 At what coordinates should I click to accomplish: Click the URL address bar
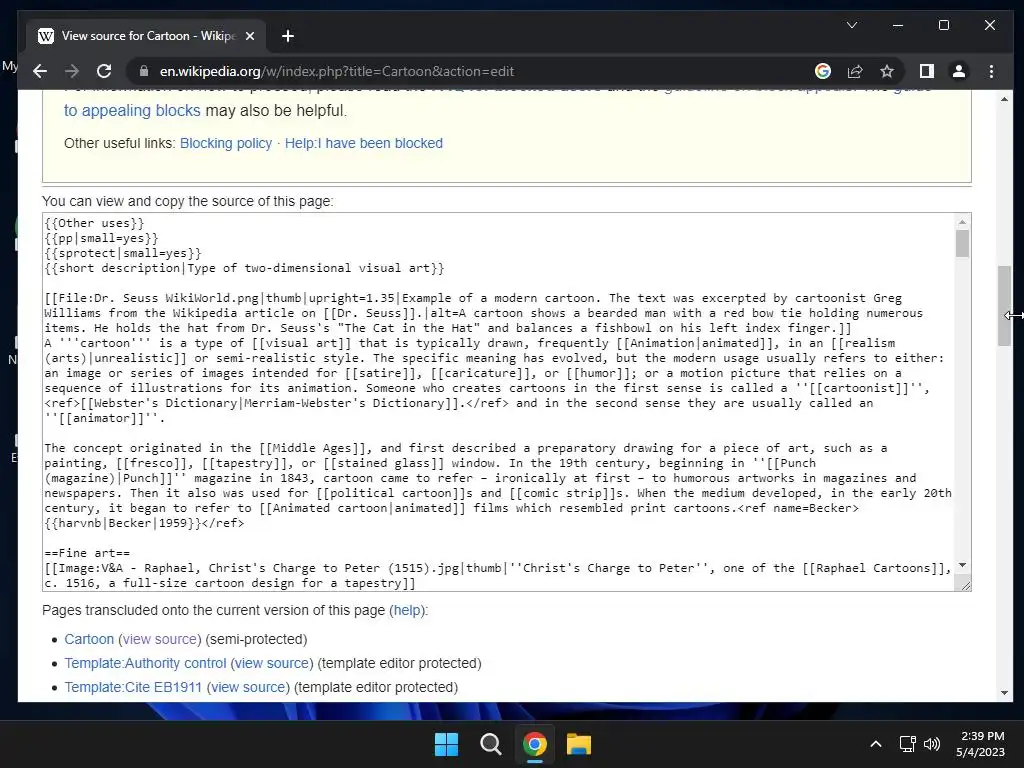point(470,71)
